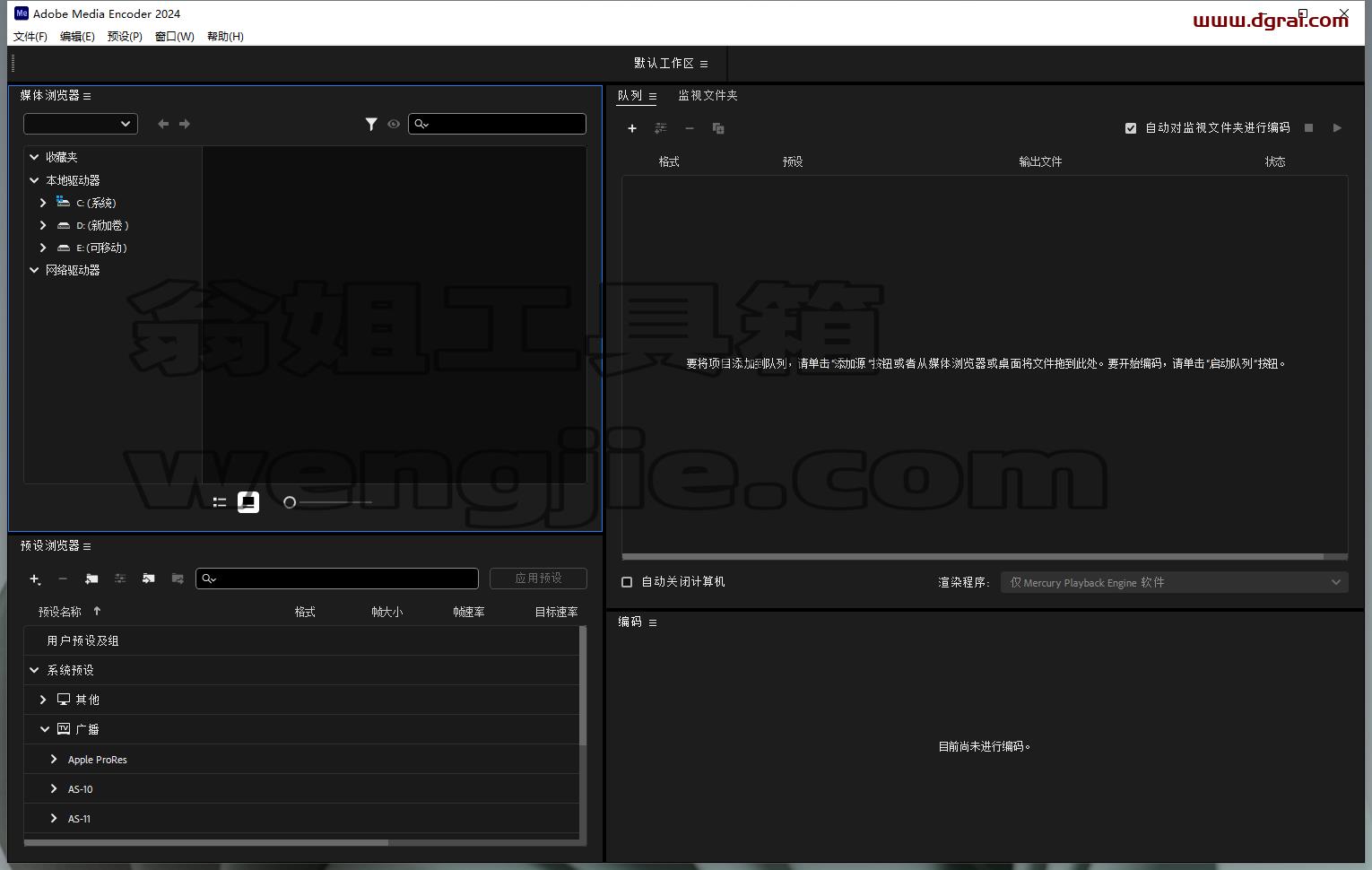Click the file type filter funnel icon
1372x870 pixels.
click(371, 124)
